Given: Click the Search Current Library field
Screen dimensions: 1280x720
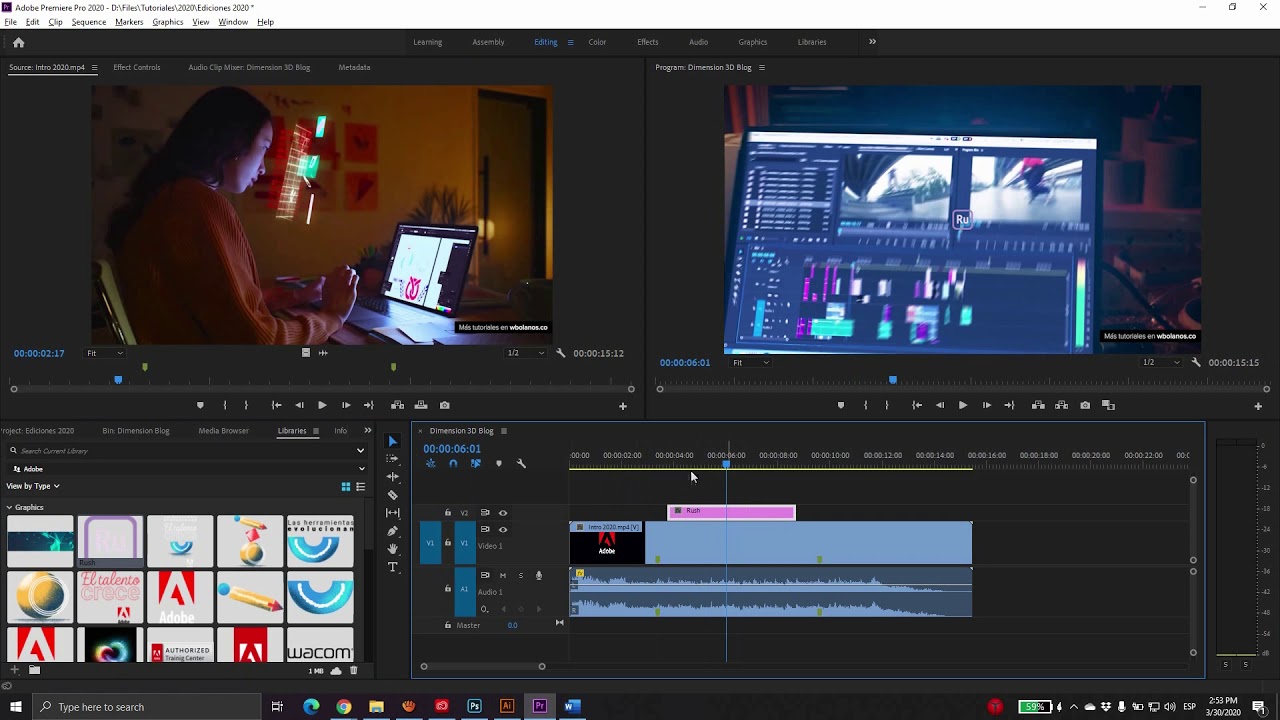Looking at the screenshot, I should pyautogui.click(x=186, y=451).
